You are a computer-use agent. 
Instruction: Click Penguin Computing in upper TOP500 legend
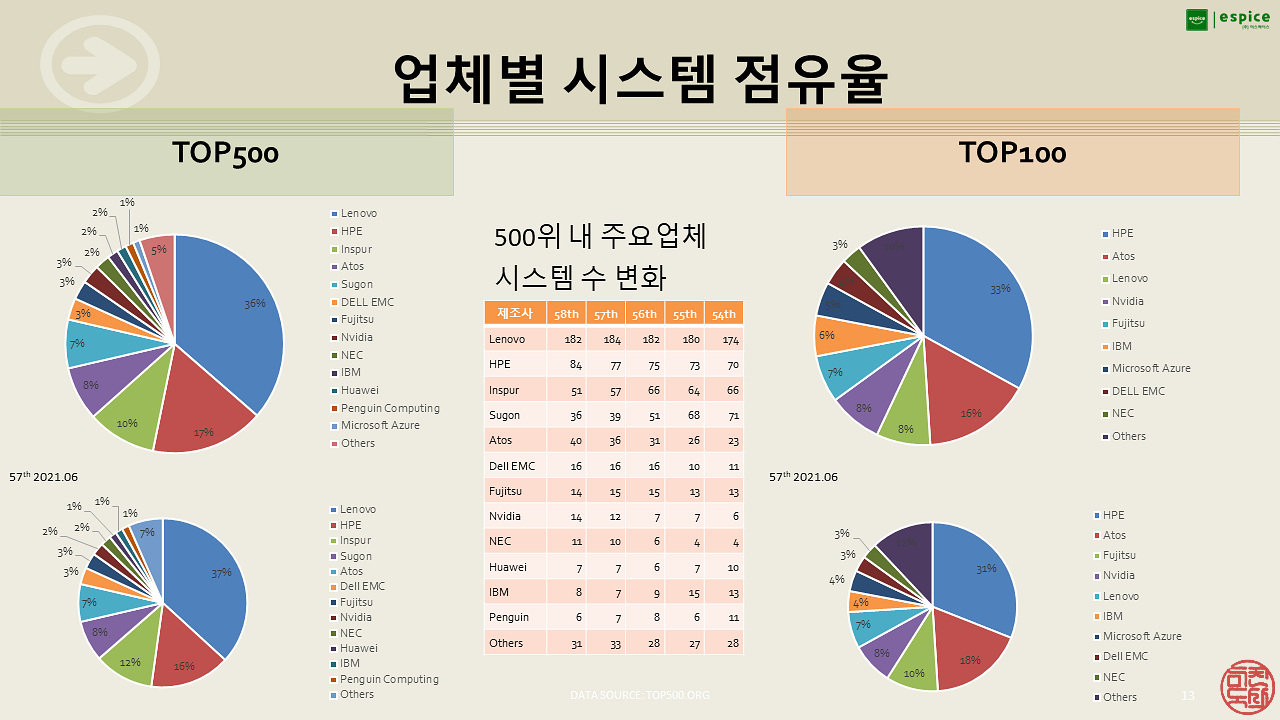pos(390,408)
